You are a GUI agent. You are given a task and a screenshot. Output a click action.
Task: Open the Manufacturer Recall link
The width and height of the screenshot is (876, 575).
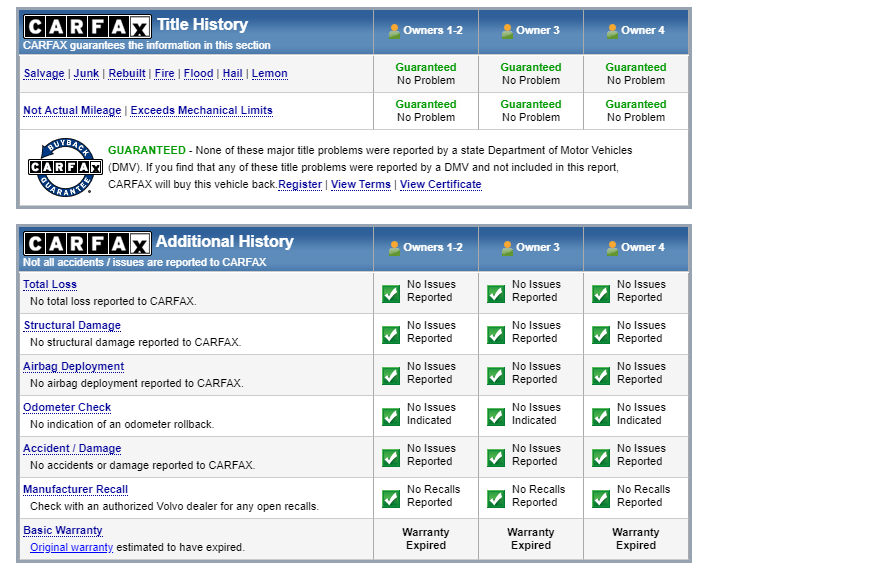point(75,490)
